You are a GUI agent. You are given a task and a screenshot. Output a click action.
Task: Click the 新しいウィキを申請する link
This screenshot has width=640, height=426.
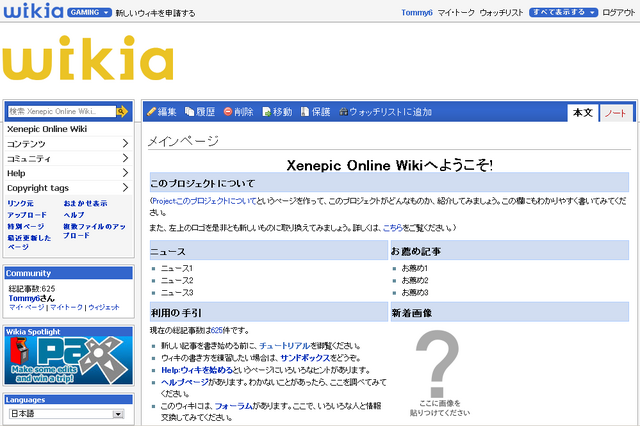[x=155, y=13]
